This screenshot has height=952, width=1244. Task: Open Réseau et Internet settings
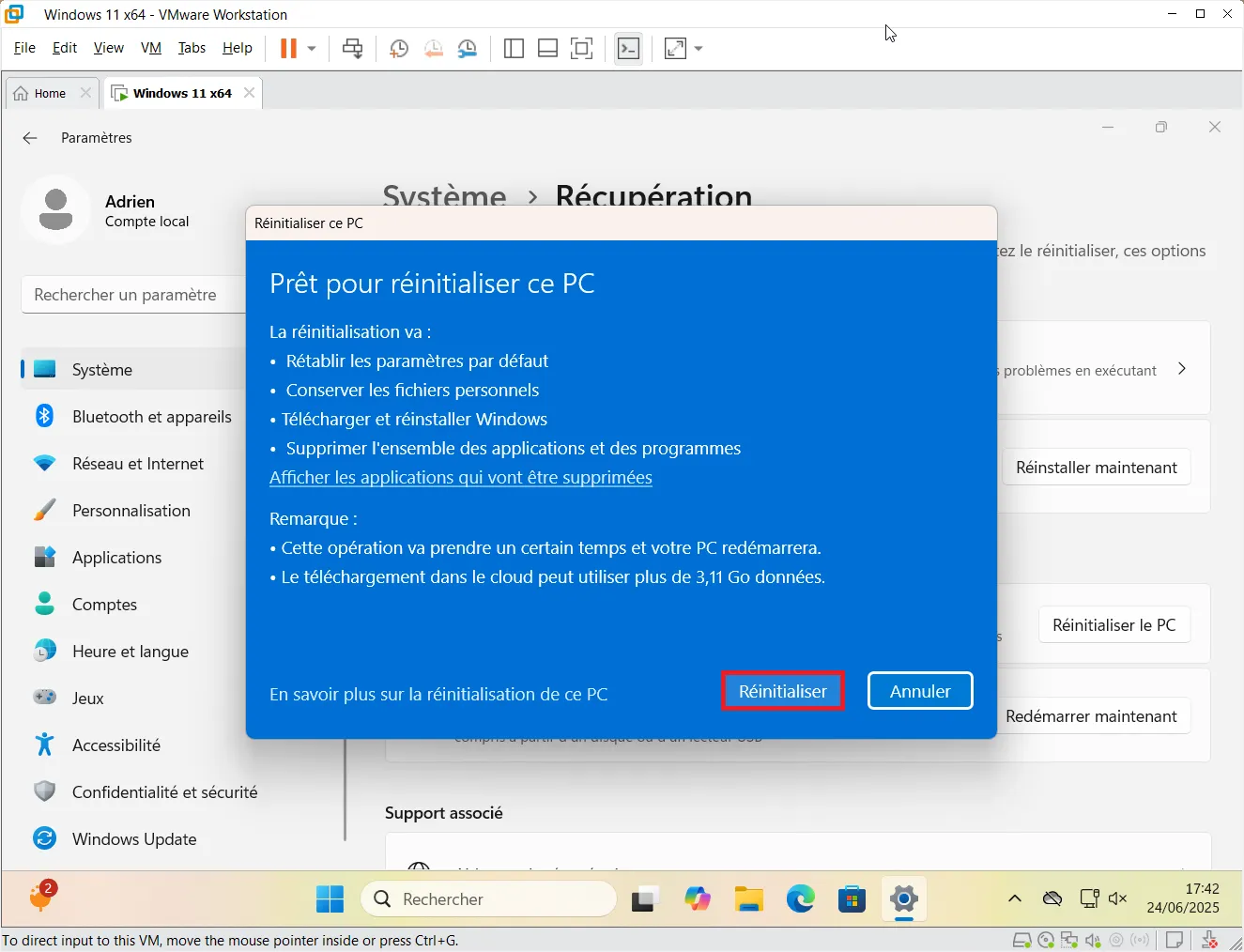click(133, 464)
